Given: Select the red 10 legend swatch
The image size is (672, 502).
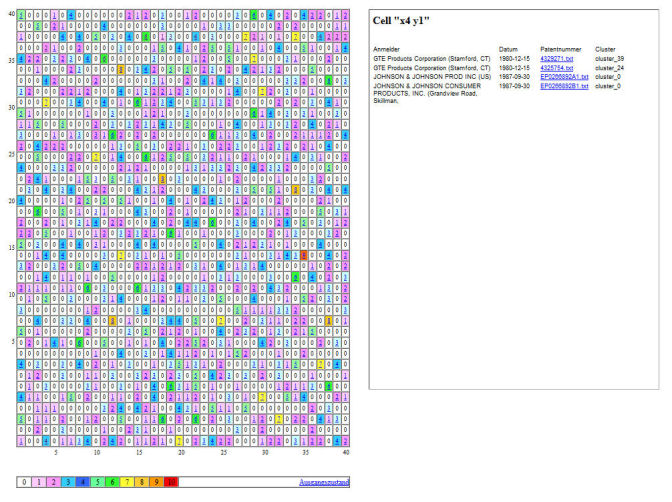Looking at the screenshot, I should pos(171,482).
